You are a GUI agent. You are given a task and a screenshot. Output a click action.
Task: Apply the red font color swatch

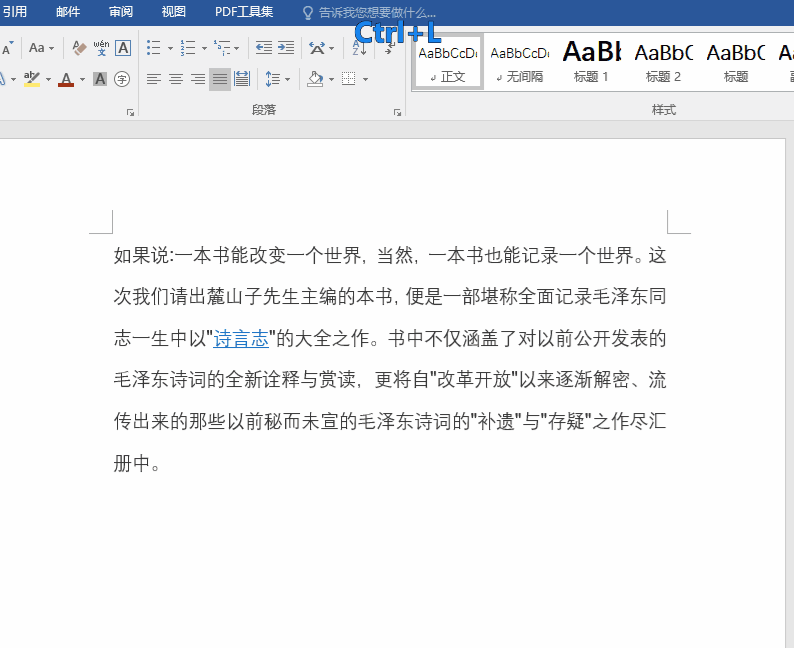66,79
